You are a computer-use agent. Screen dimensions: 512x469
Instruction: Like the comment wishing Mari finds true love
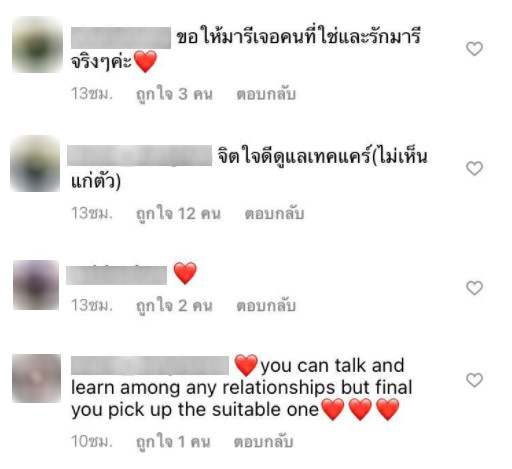point(474,49)
